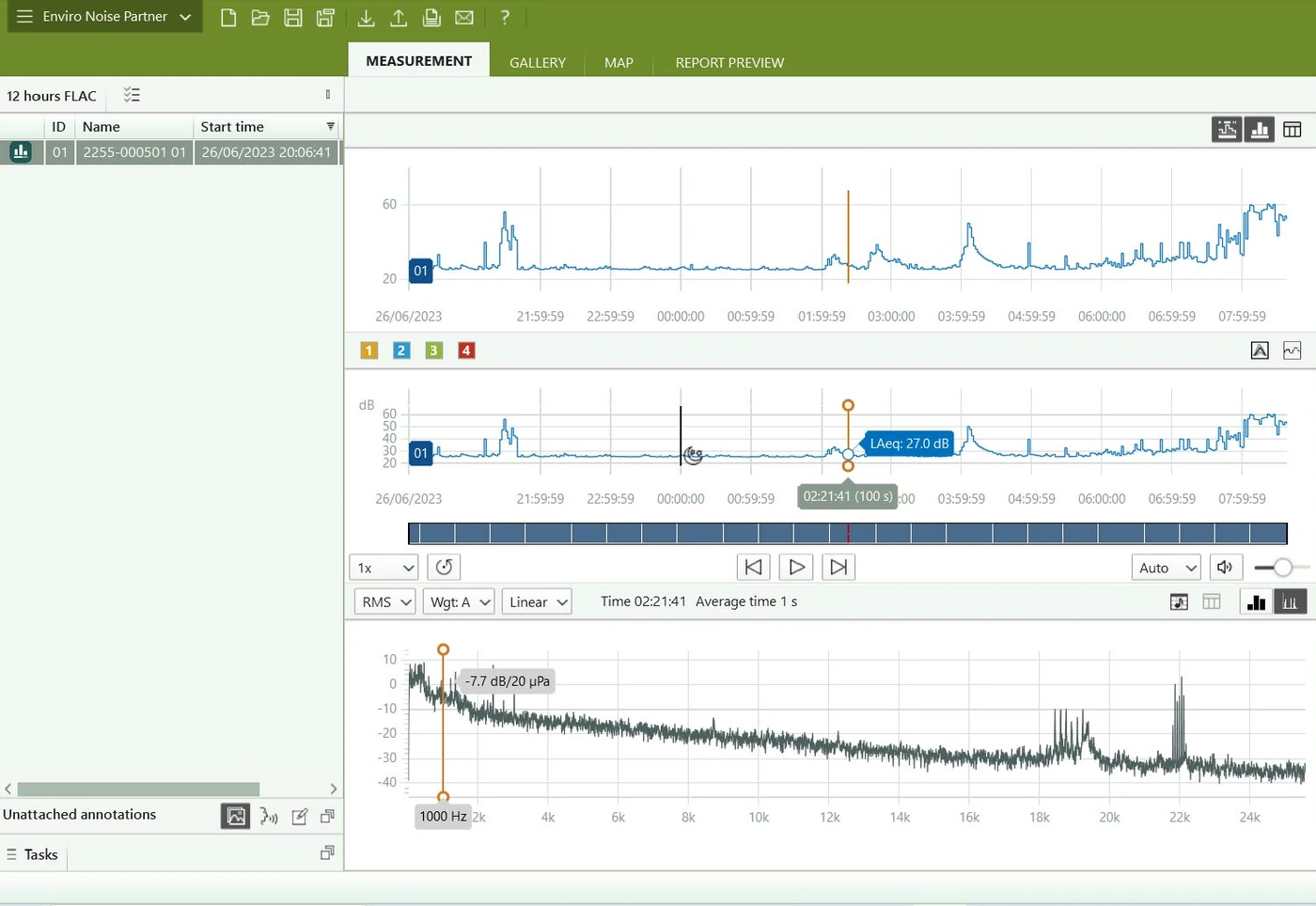The width and height of the screenshot is (1316, 906).
Task: Open the Auto gain dropdown
Action: [x=1166, y=568]
